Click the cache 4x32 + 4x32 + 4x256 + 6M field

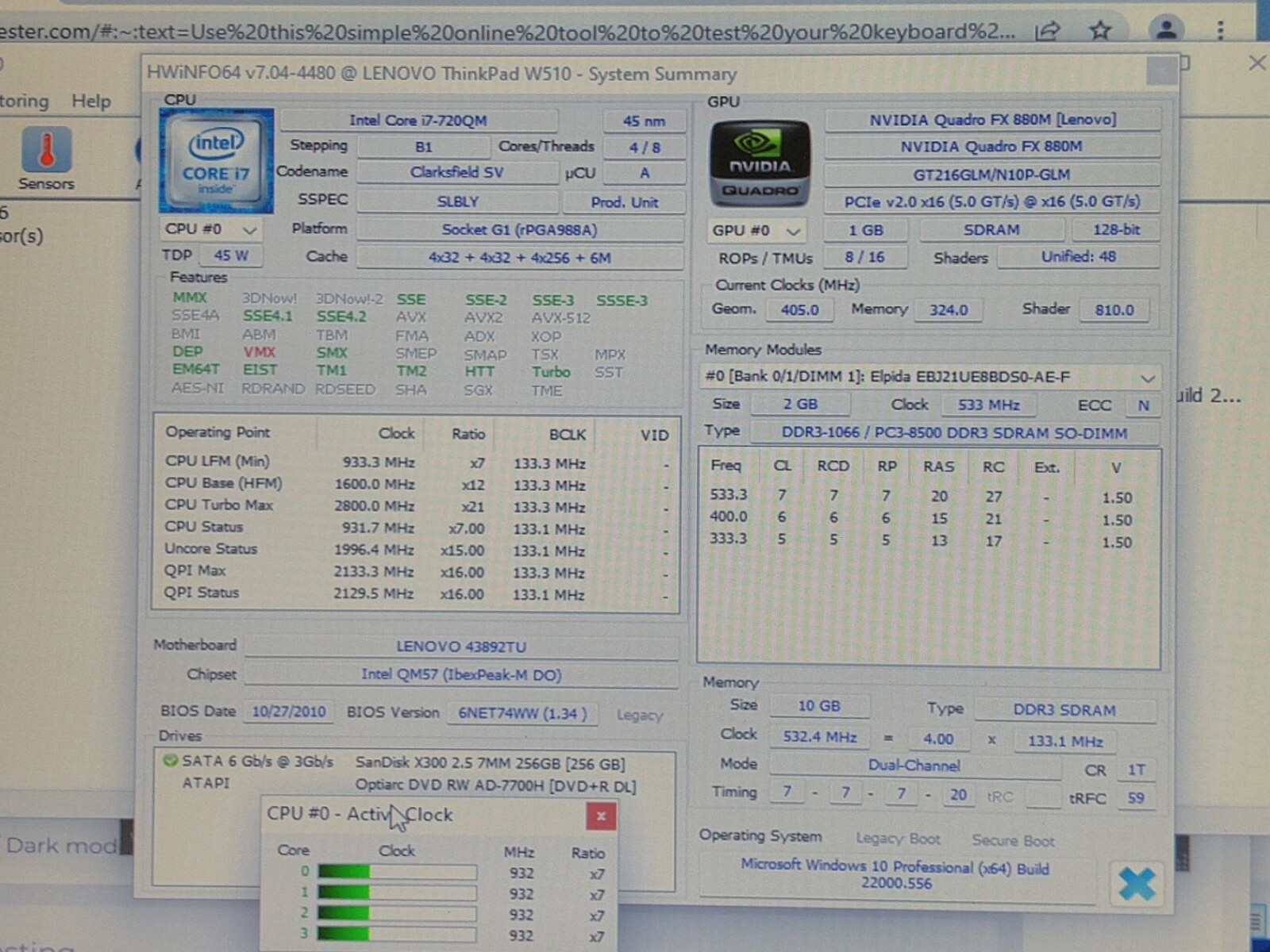click(520, 258)
